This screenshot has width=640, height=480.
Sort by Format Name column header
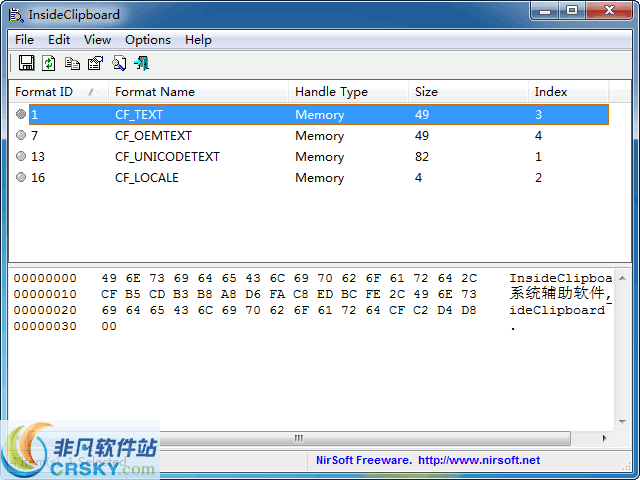click(198, 92)
